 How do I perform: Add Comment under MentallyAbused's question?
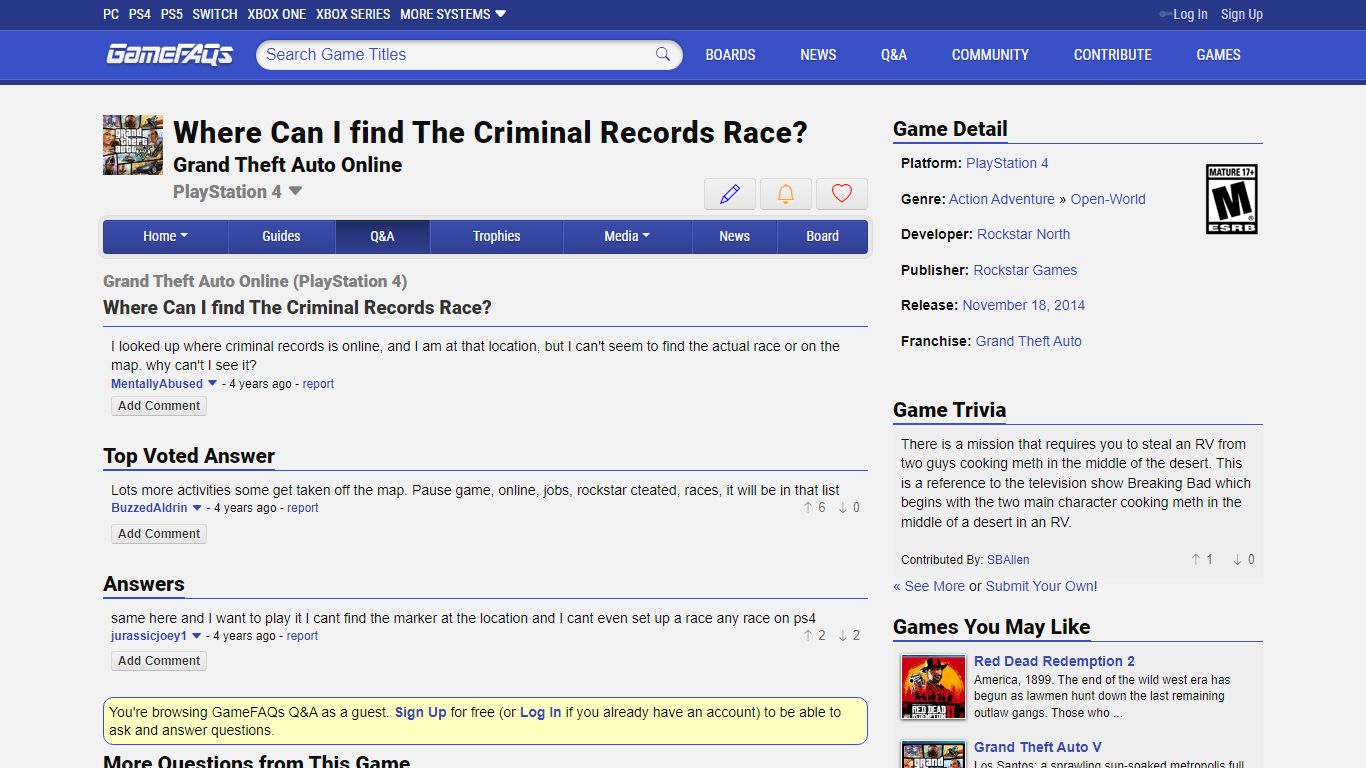point(159,406)
